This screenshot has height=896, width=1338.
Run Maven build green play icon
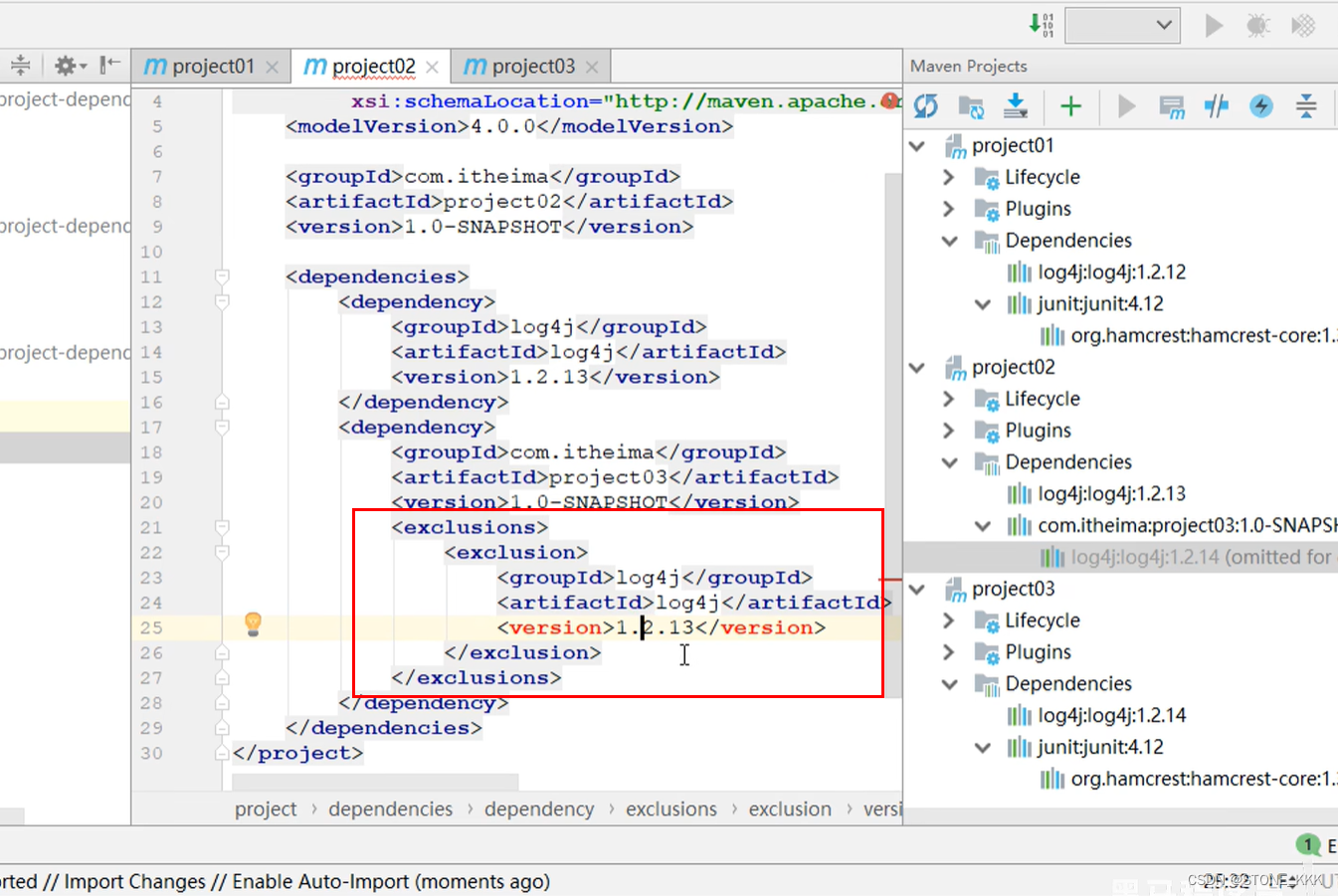(1126, 106)
